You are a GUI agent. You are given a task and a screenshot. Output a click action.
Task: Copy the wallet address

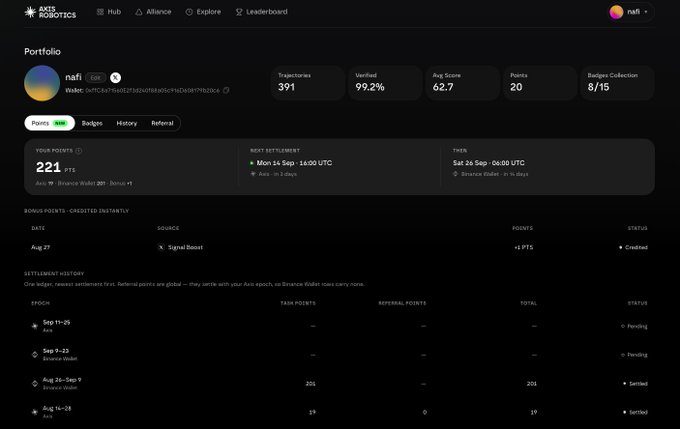[x=226, y=90]
